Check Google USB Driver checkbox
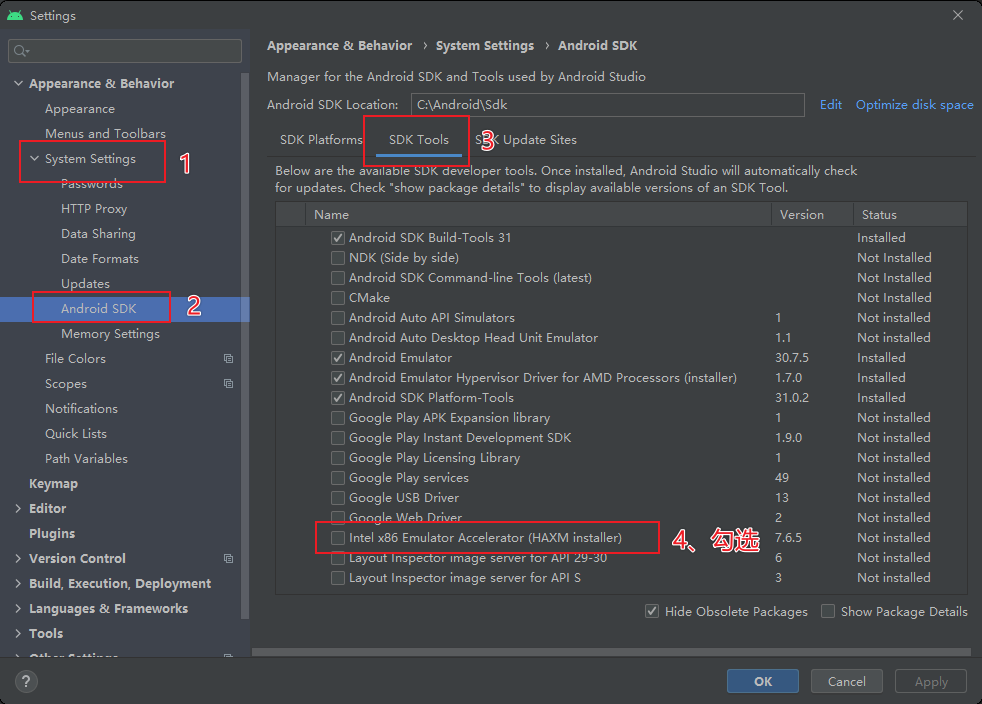The width and height of the screenshot is (982, 704). coord(338,497)
